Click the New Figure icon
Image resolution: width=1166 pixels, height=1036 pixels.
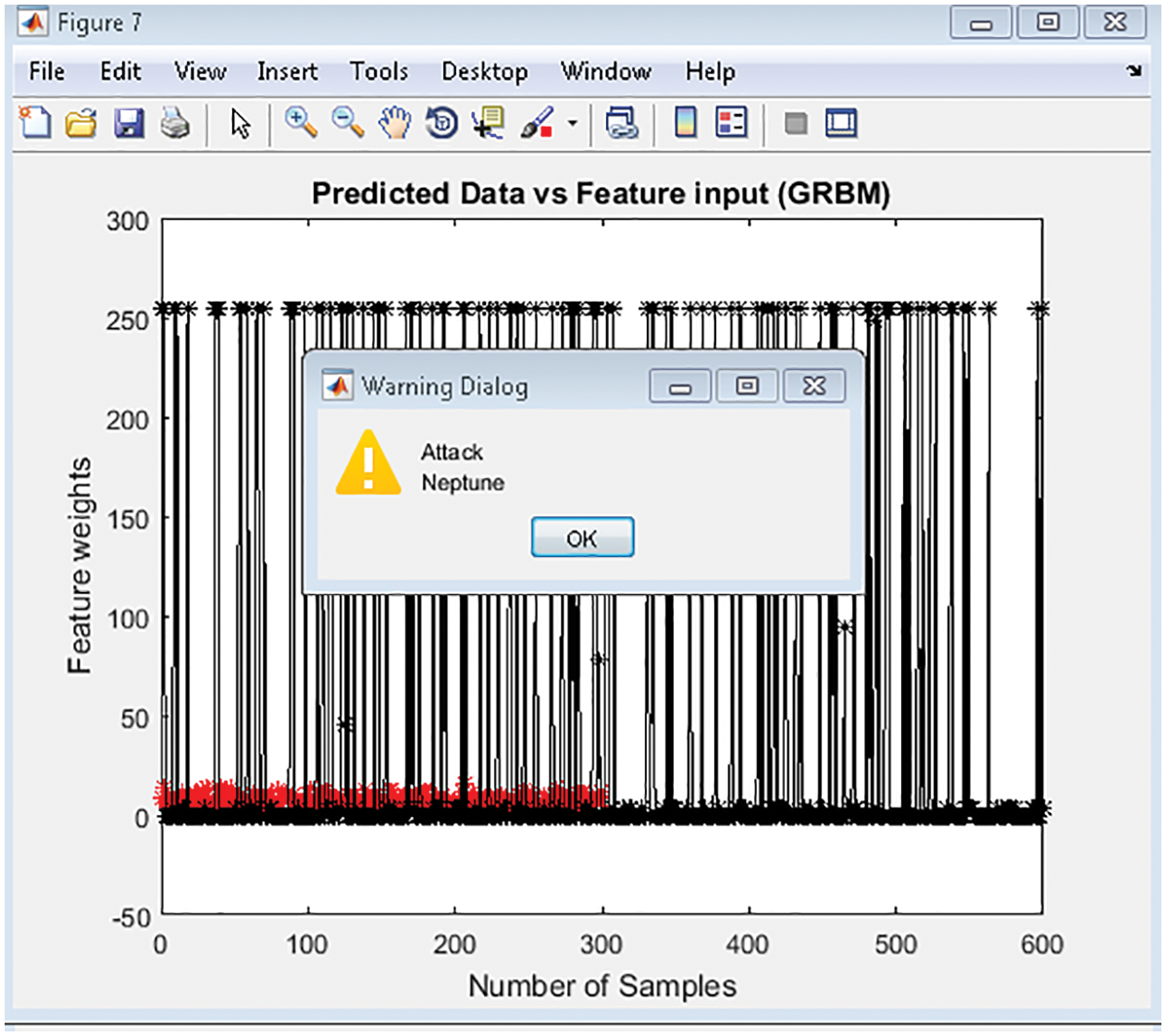point(35,123)
